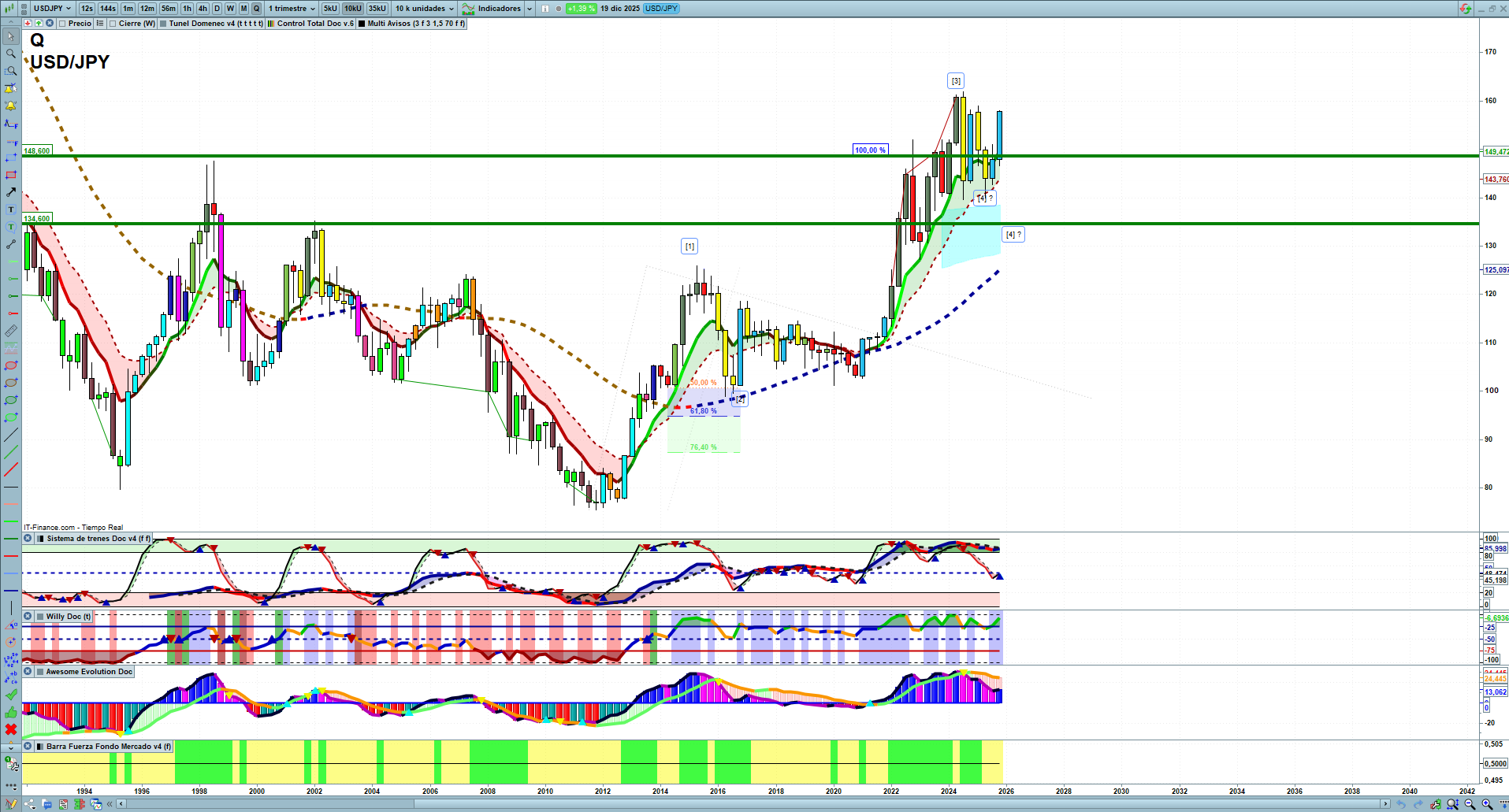This screenshot has height=812, width=1509.
Task: Click the Q quarterly timeframe button
Action: click(256, 9)
